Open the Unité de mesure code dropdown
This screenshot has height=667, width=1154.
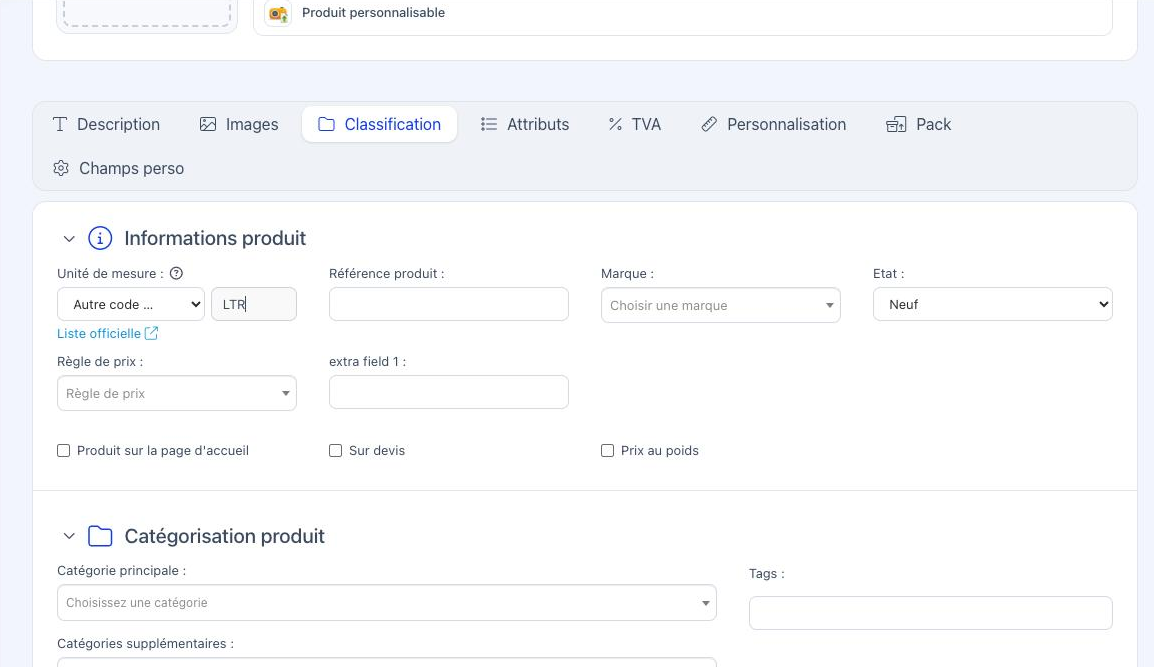click(x=131, y=304)
